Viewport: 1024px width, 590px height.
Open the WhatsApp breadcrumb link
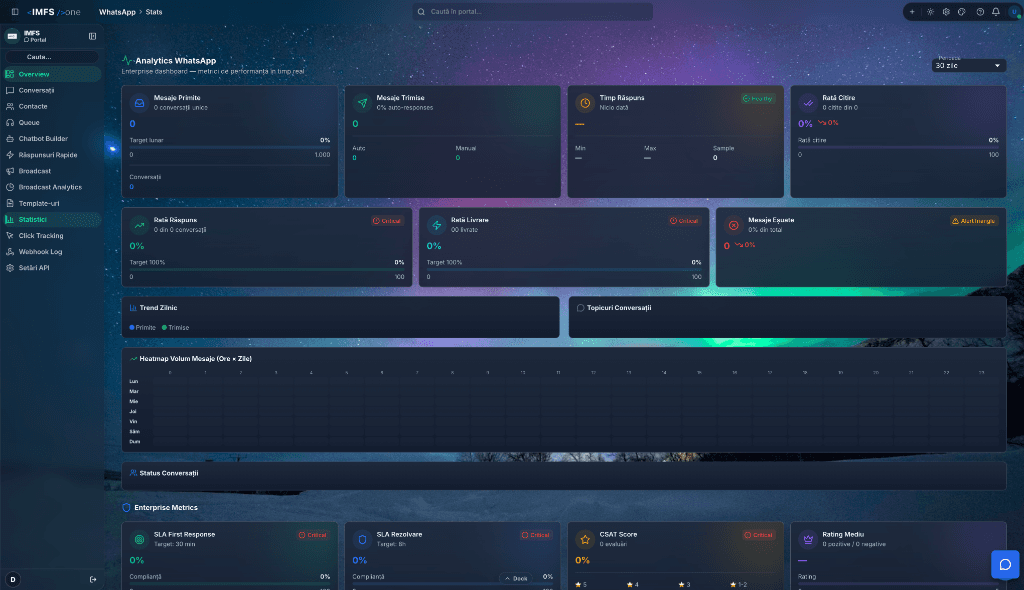(117, 12)
